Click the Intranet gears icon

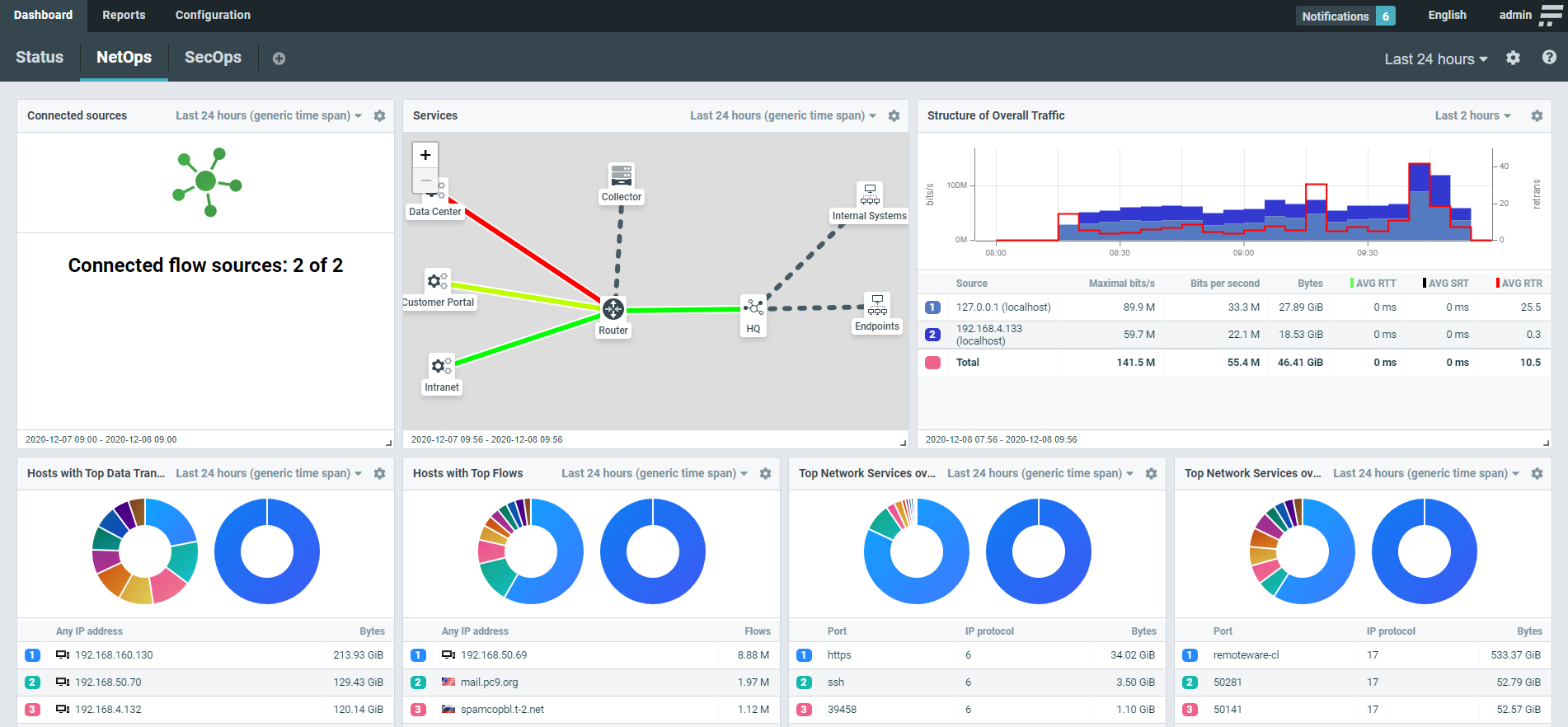(x=441, y=365)
